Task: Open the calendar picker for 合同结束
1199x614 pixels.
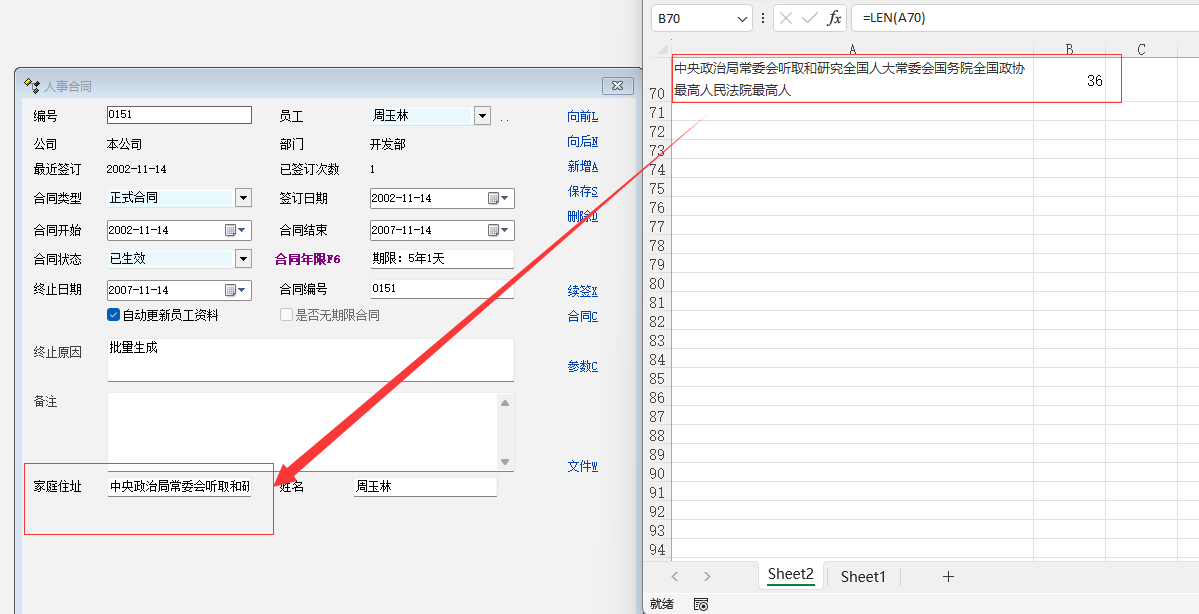Action: pos(498,231)
